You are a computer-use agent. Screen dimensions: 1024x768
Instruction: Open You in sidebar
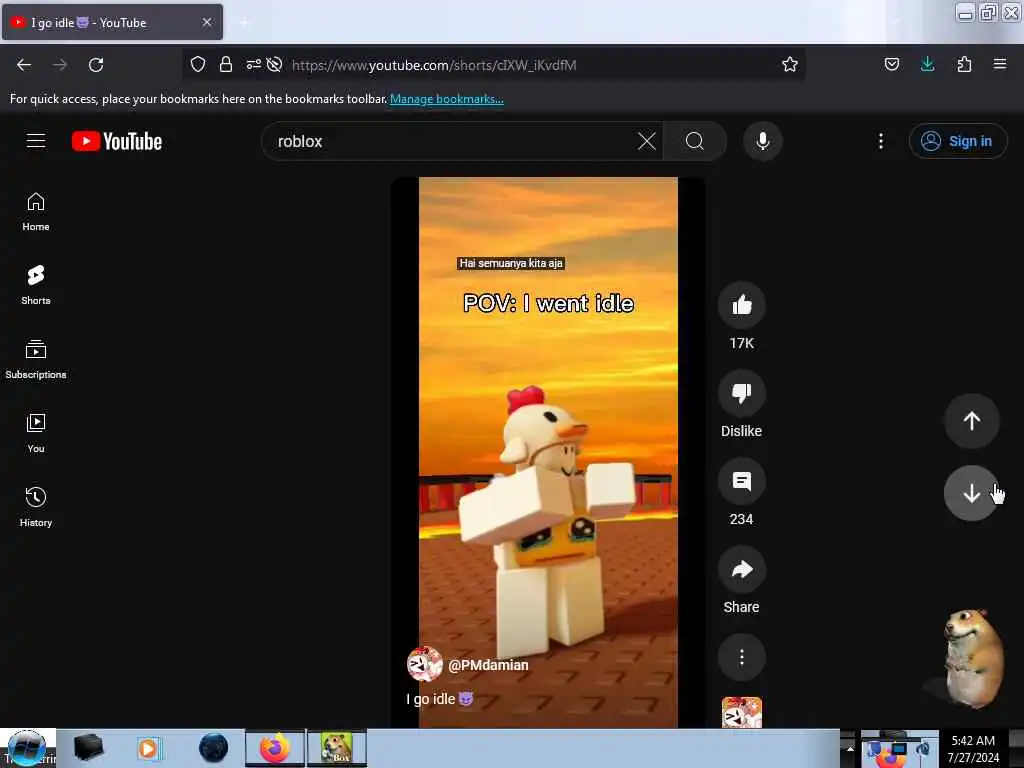pyautogui.click(x=36, y=433)
